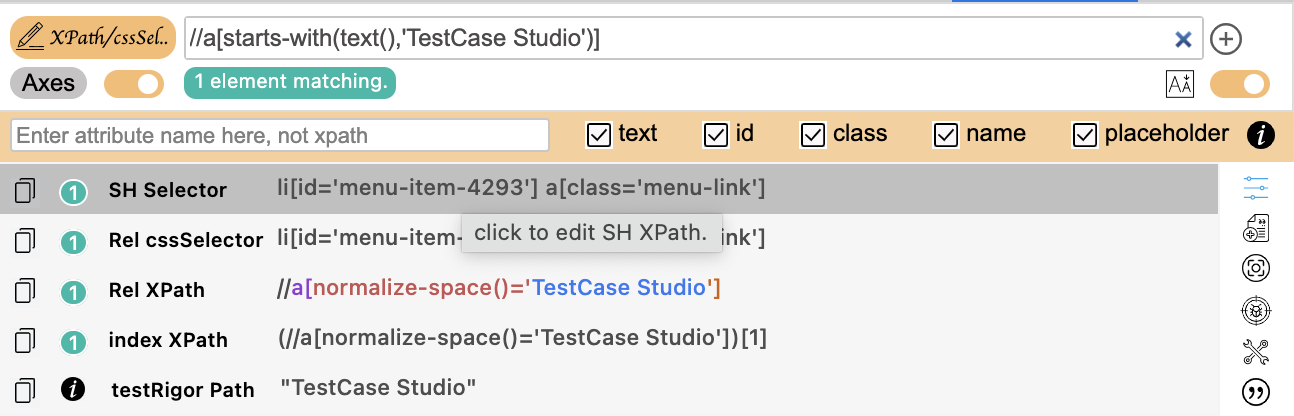Click the attribute name input field
1294x416 pixels.
(280, 135)
